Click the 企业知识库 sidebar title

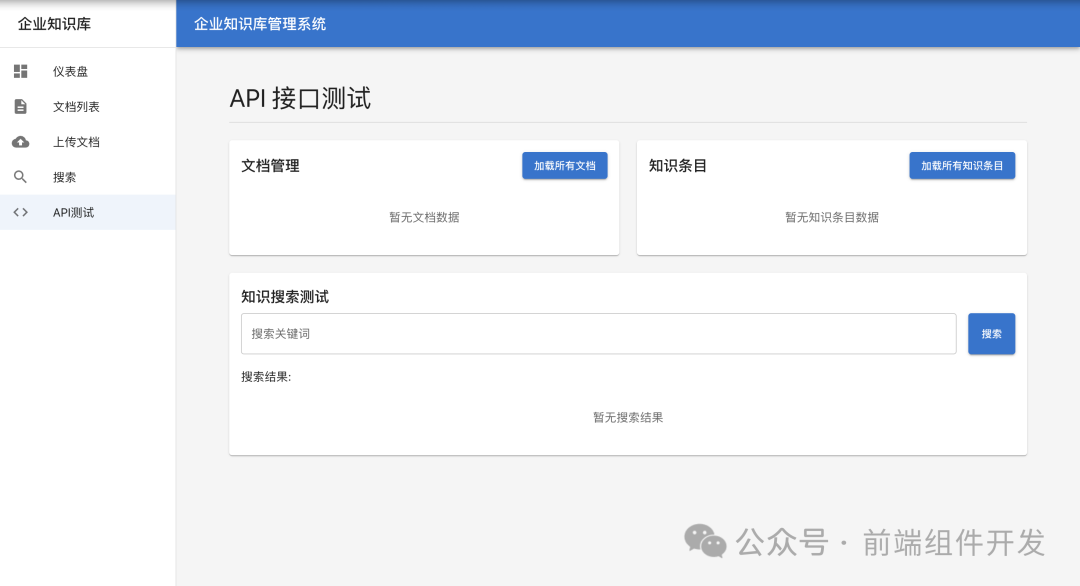[54, 24]
